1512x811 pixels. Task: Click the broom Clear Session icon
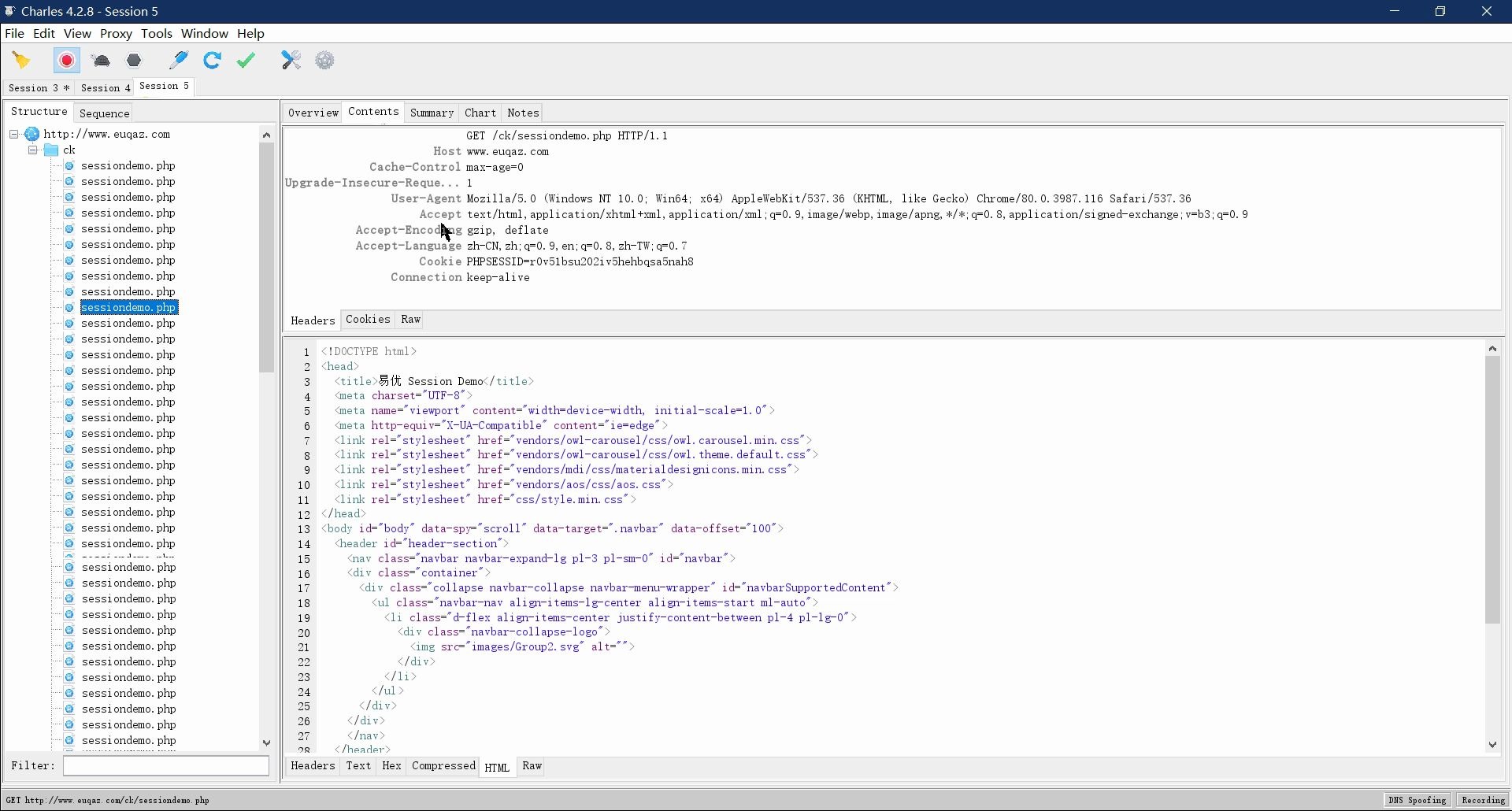tap(21, 61)
